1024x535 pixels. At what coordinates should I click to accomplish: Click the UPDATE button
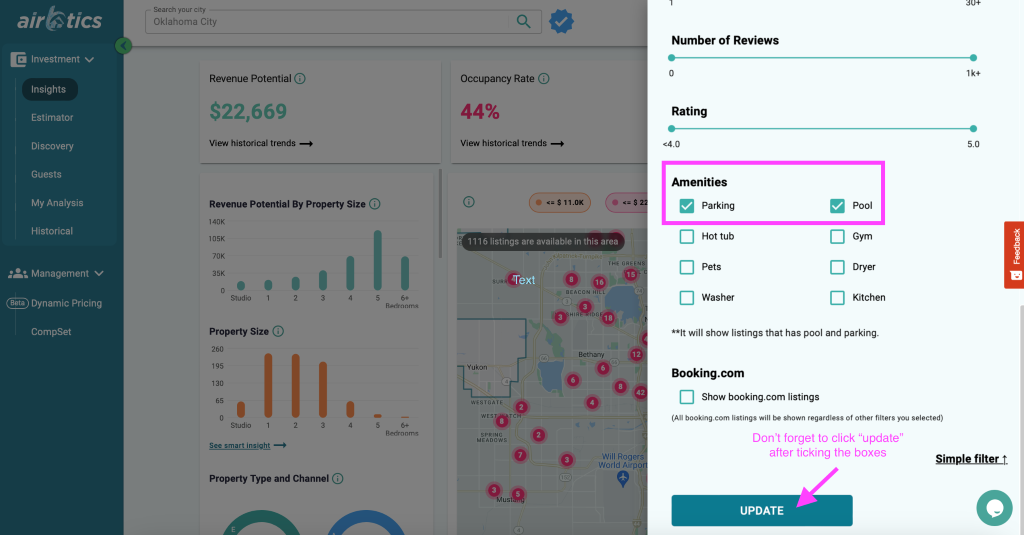click(x=761, y=510)
